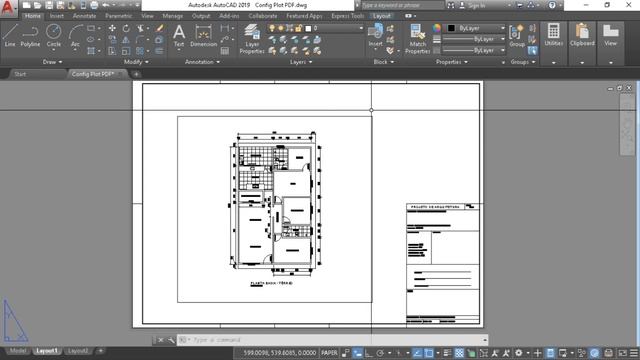Click the white layer color swatch
The image size is (640, 360).
click(309, 29)
